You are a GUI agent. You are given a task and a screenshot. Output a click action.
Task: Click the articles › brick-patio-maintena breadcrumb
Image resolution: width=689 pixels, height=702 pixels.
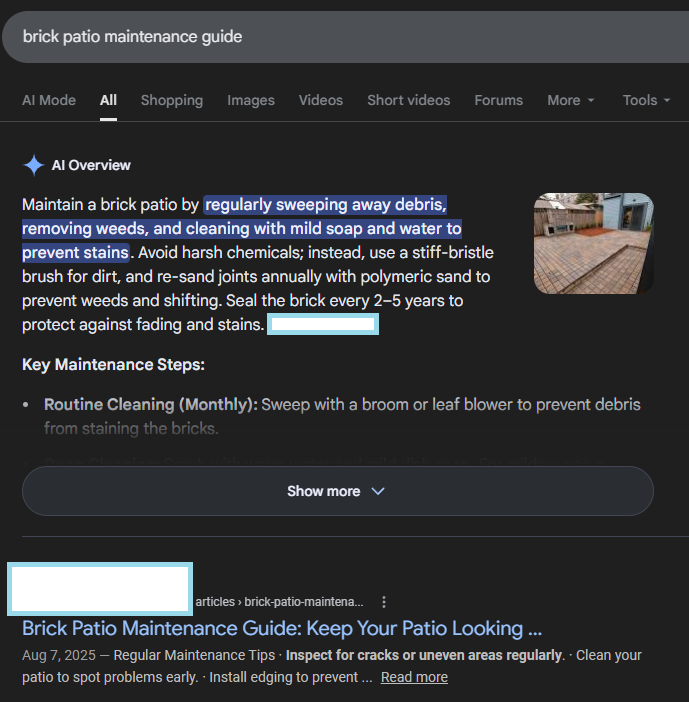(279, 602)
